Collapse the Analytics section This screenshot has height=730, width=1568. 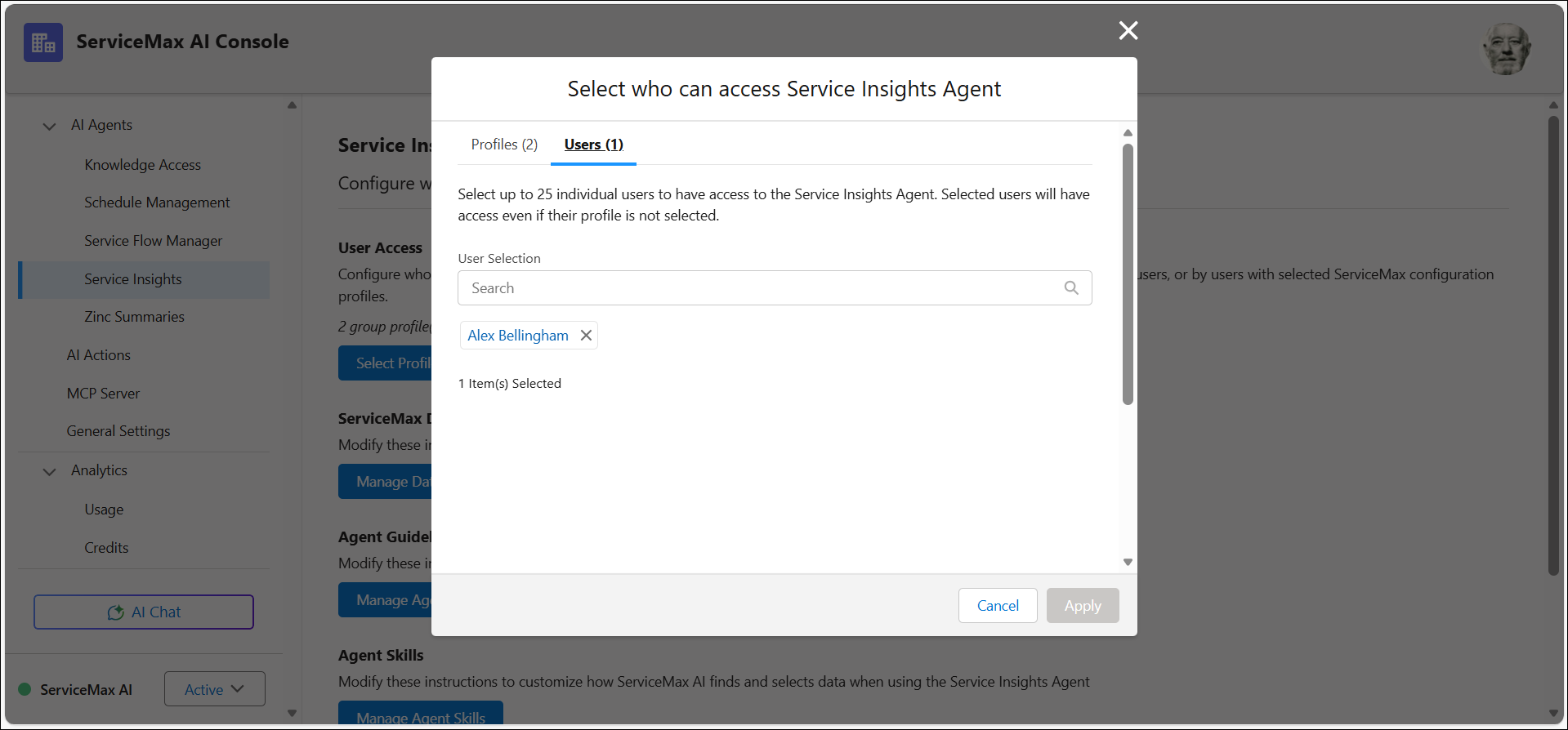pyautogui.click(x=49, y=471)
